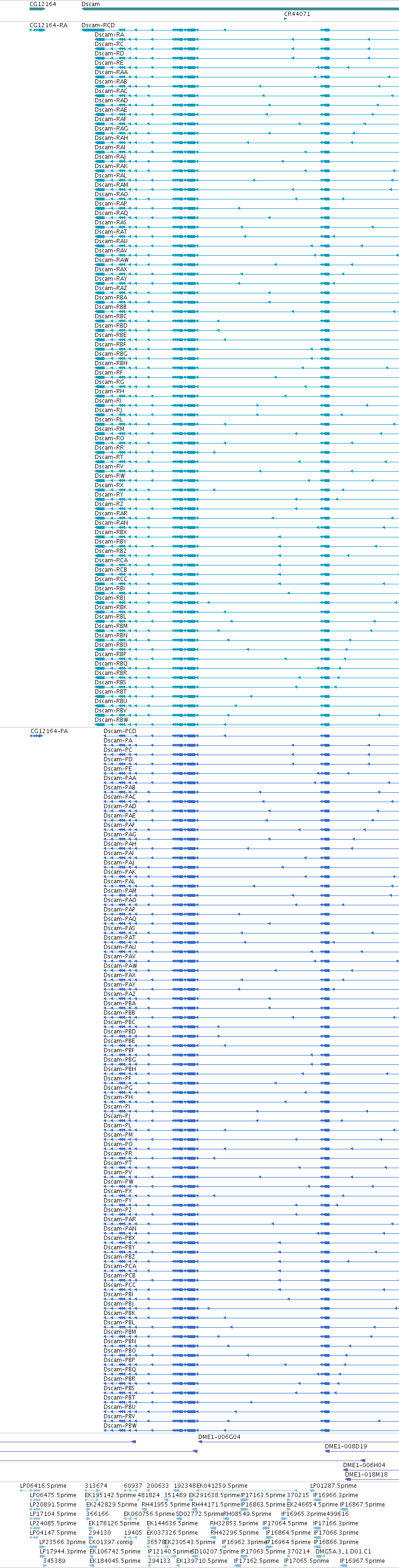Screen dimensions: 399x1568
Task: Select transcript Dscam-RBO
Action: [111, 645]
